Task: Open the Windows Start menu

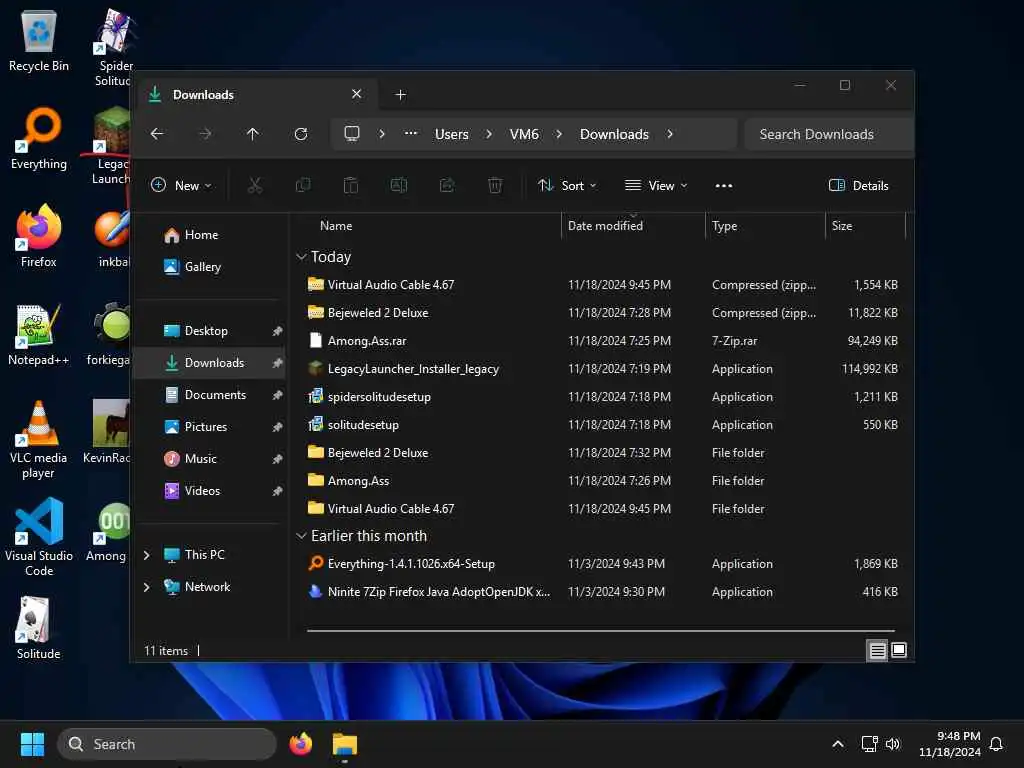Action: 32,744
